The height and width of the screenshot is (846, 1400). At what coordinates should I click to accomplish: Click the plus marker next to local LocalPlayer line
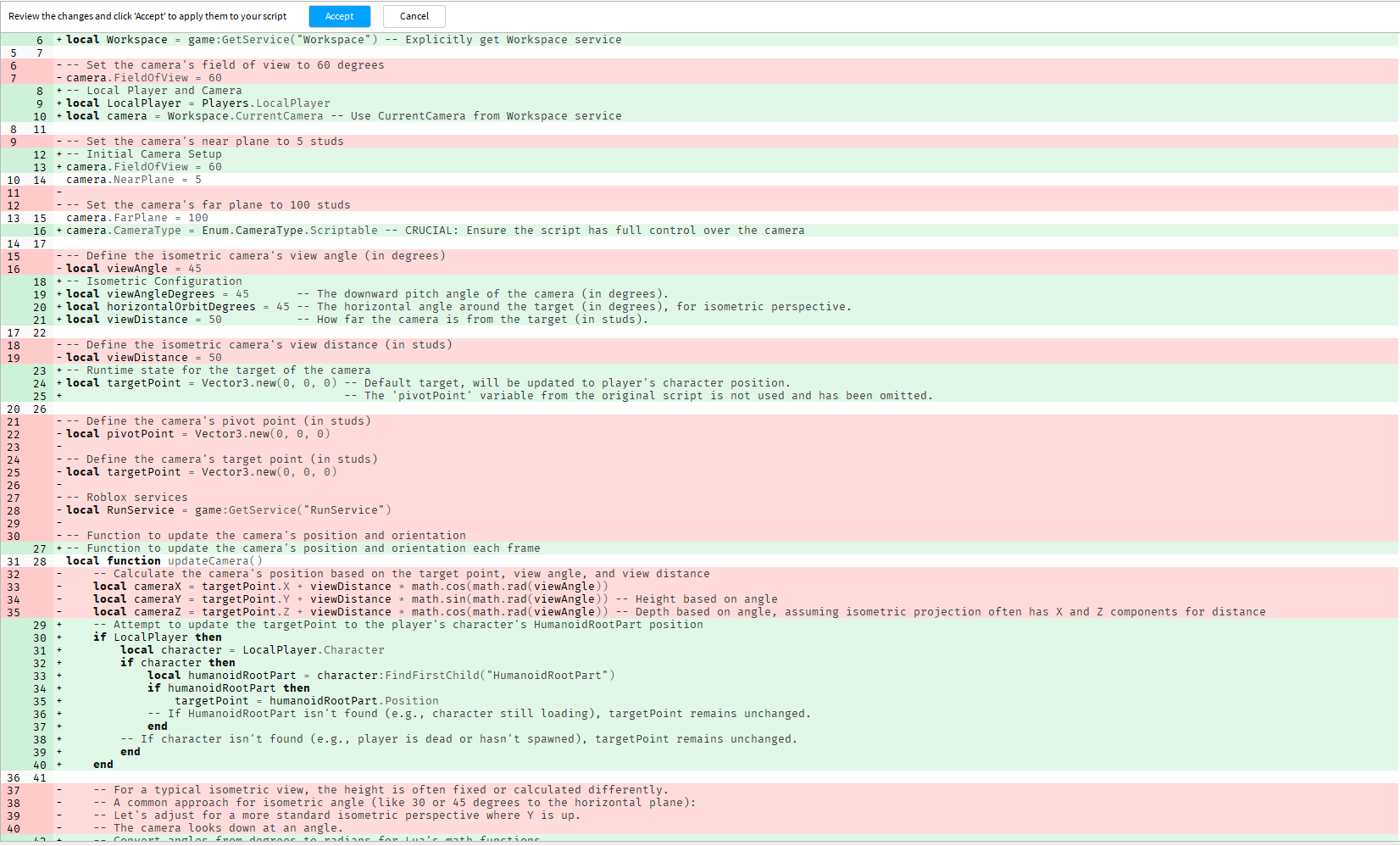57,103
